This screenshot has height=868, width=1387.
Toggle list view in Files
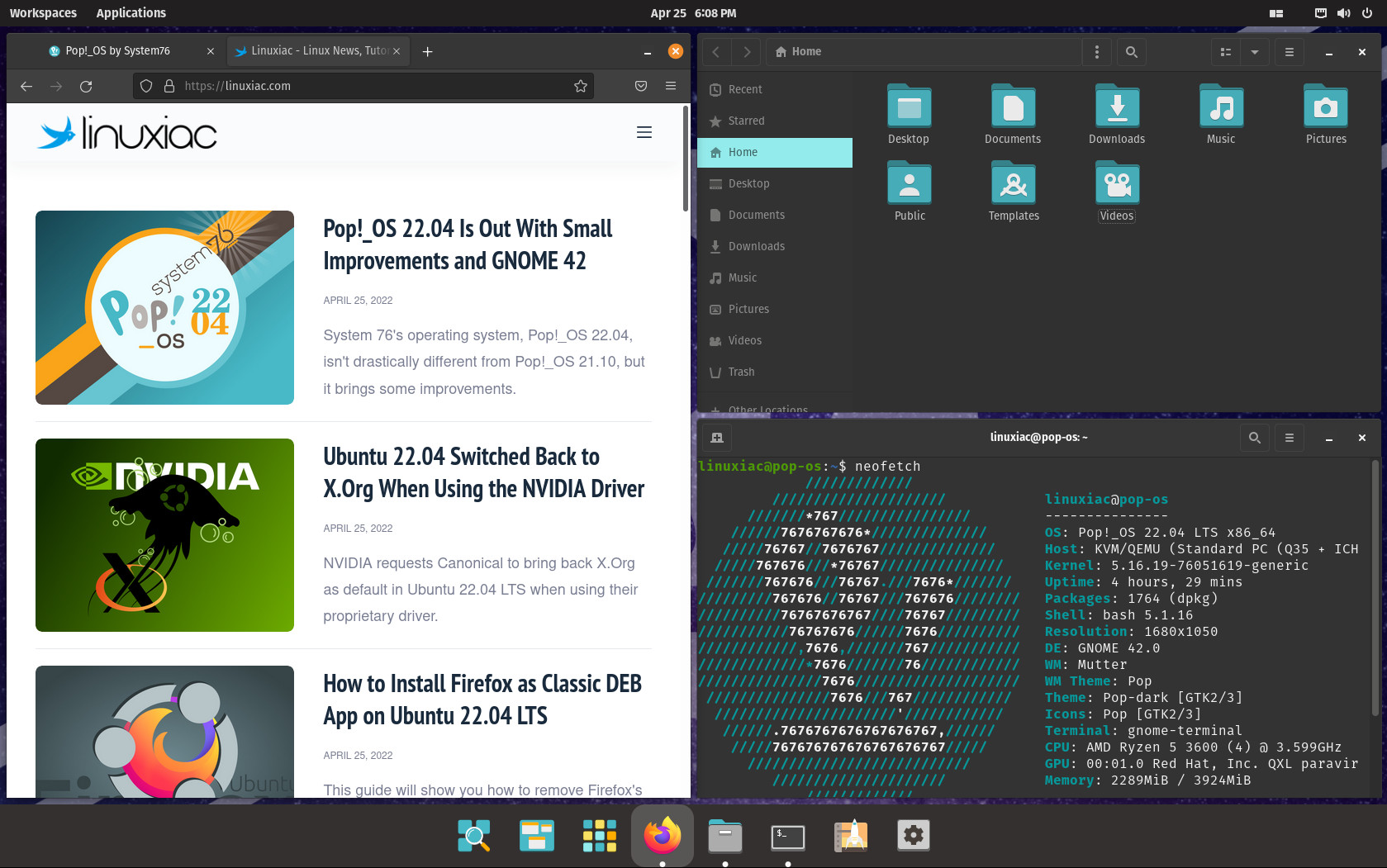[1226, 52]
